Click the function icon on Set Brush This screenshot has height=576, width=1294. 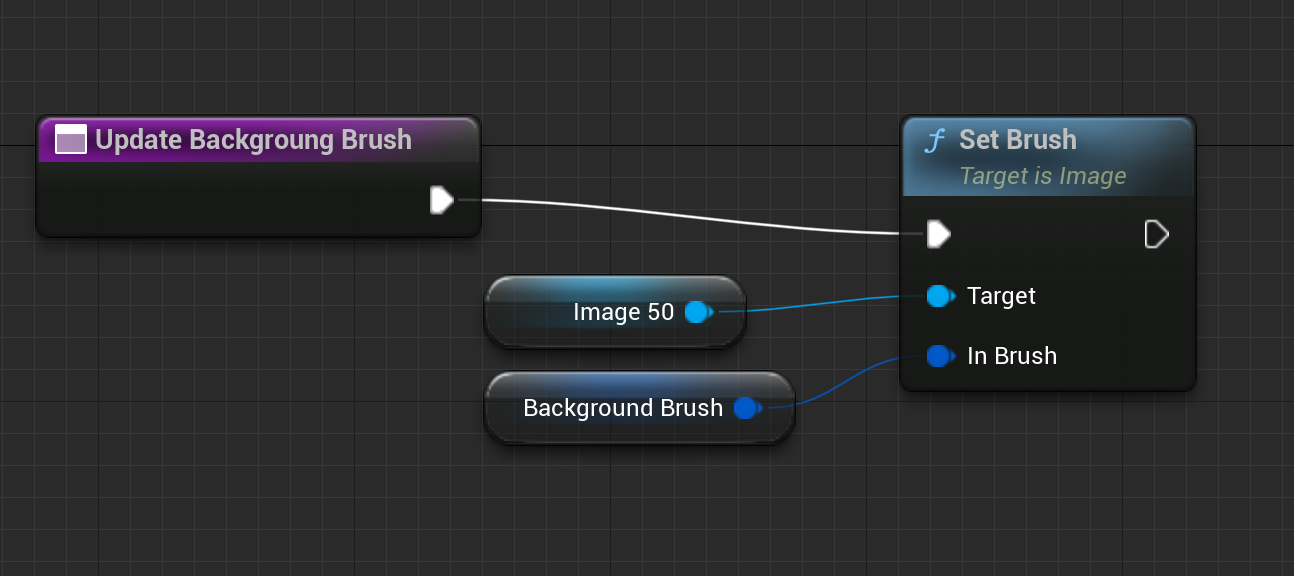935,140
